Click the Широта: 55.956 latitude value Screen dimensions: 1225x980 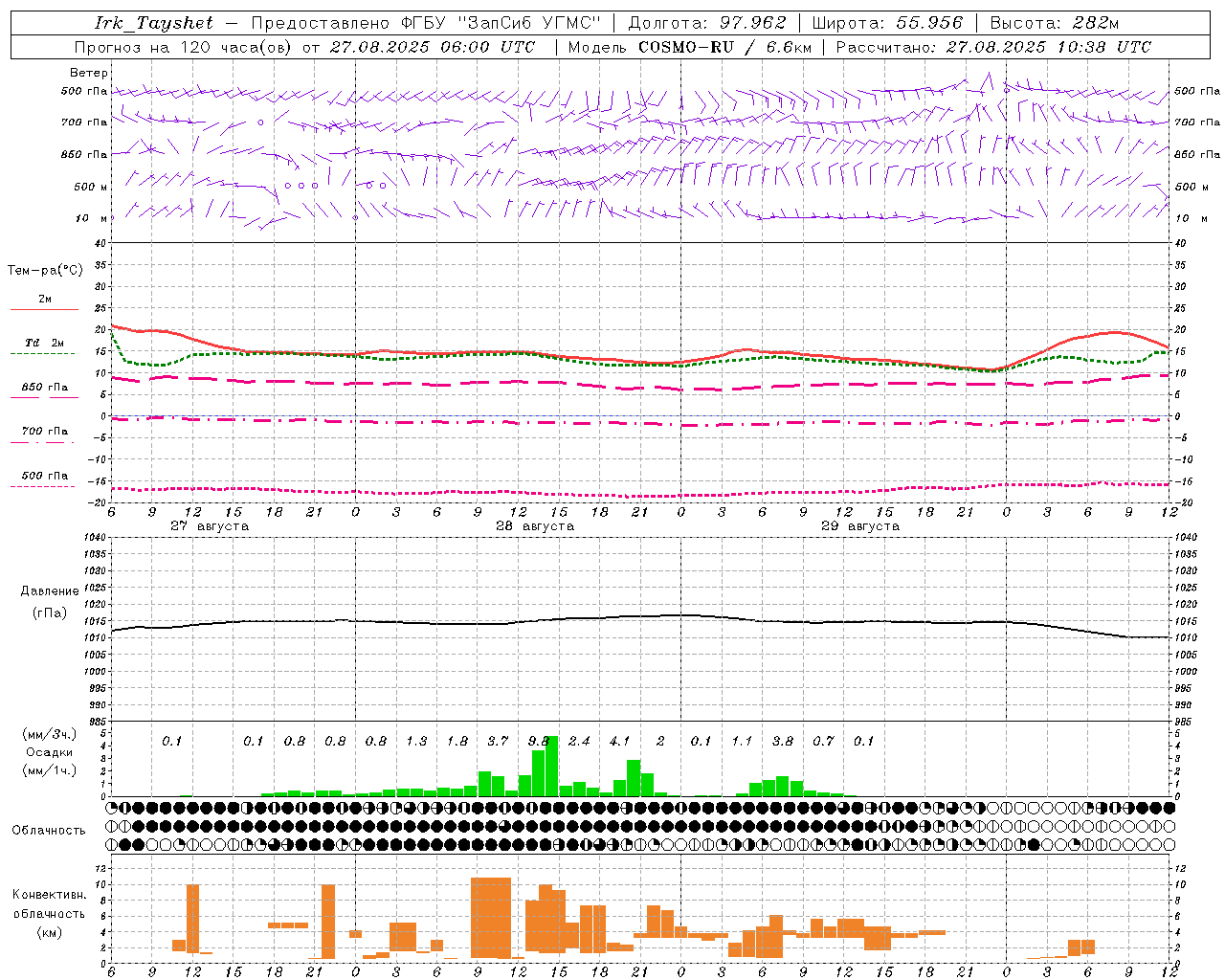click(887, 23)
